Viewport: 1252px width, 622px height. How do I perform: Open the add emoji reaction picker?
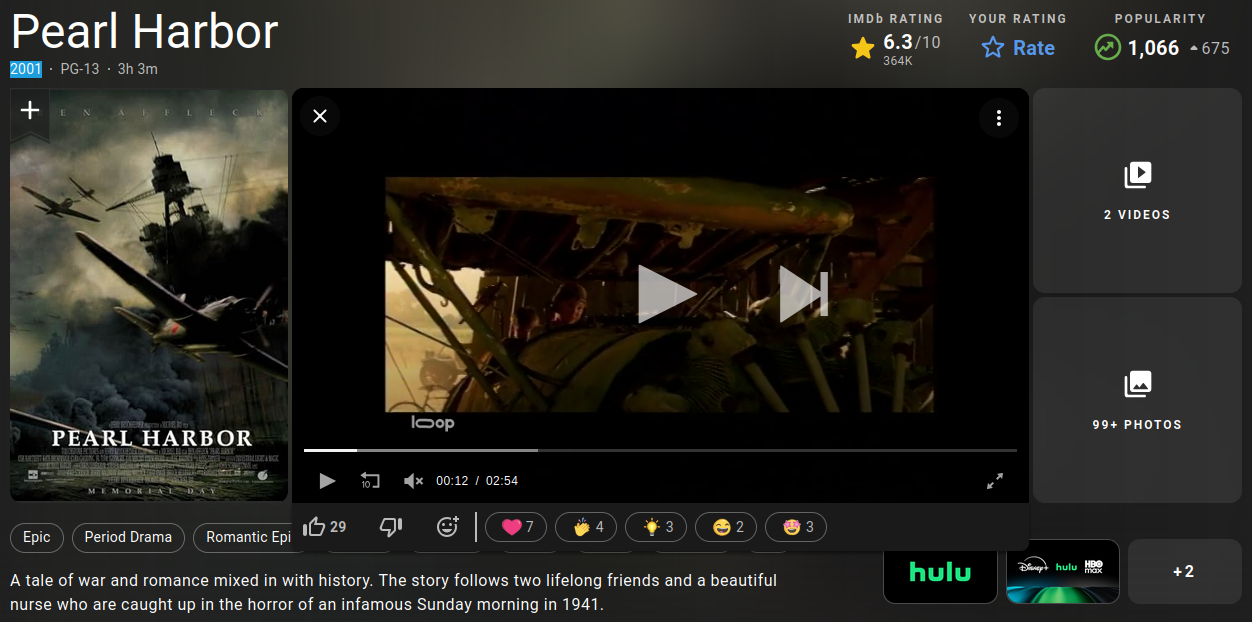coord(447,527)
